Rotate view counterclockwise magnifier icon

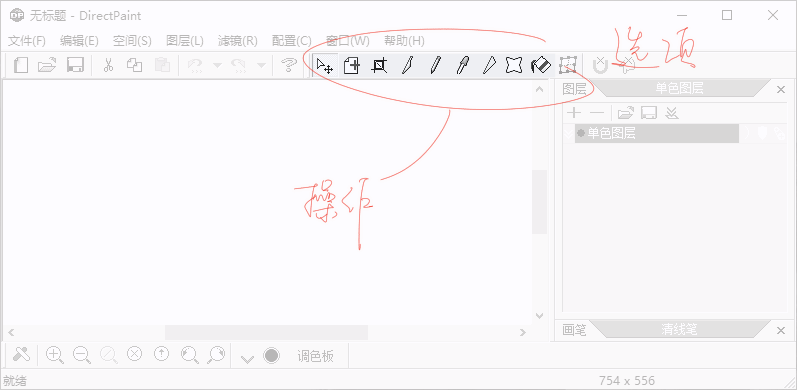[x=190, y=354]
